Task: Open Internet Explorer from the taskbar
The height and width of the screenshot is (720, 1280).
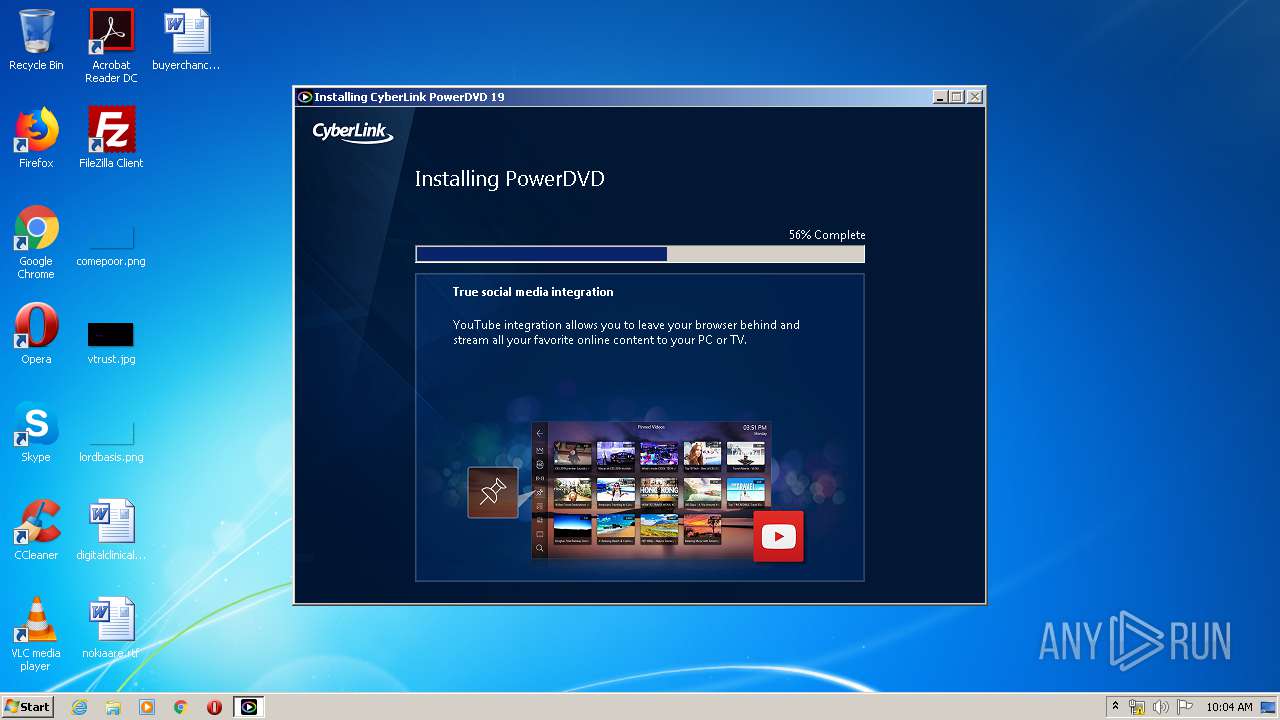Action: pyautogui.click(x=80, y=707)
